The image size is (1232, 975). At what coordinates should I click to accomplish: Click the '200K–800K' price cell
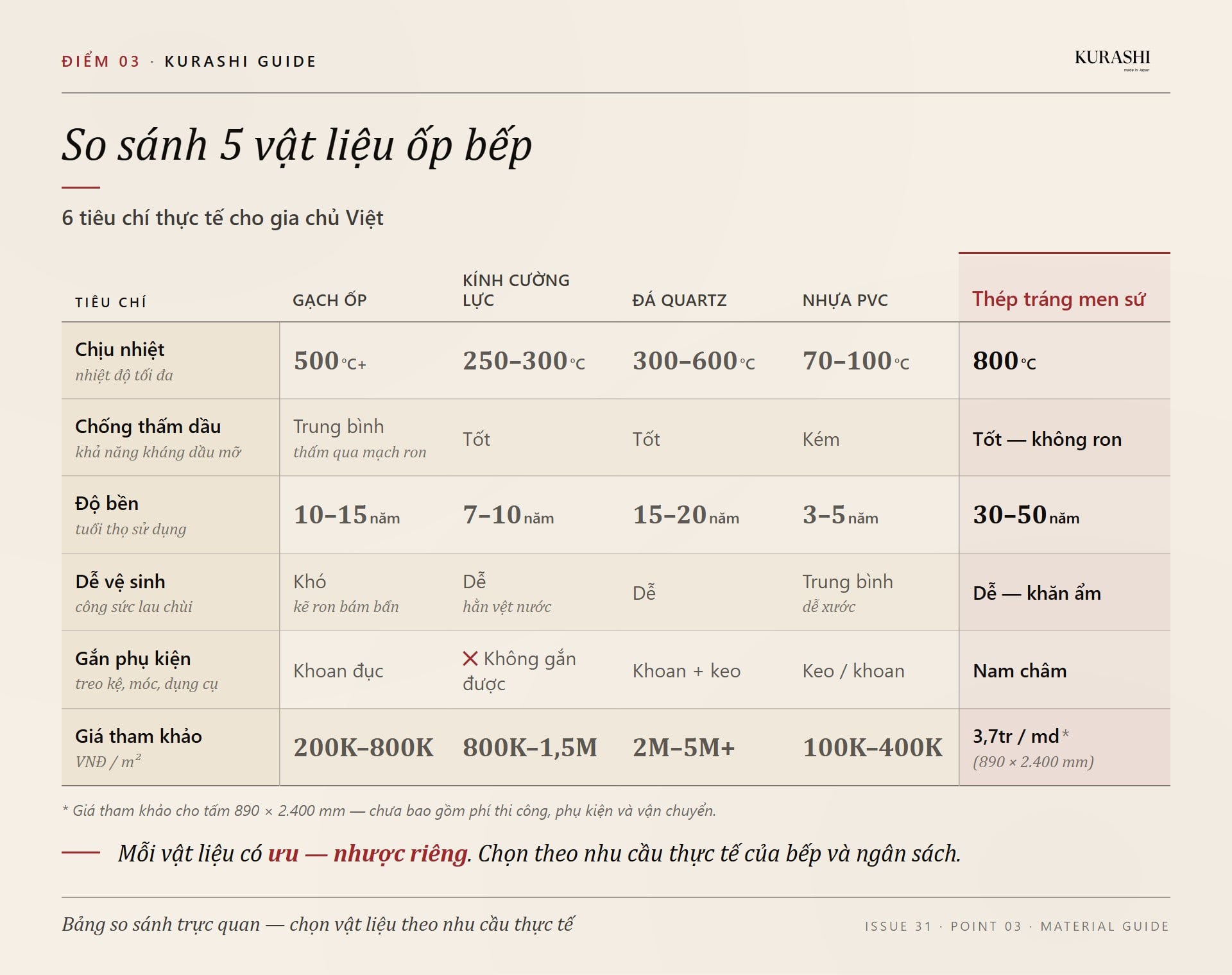click(364, 748)
